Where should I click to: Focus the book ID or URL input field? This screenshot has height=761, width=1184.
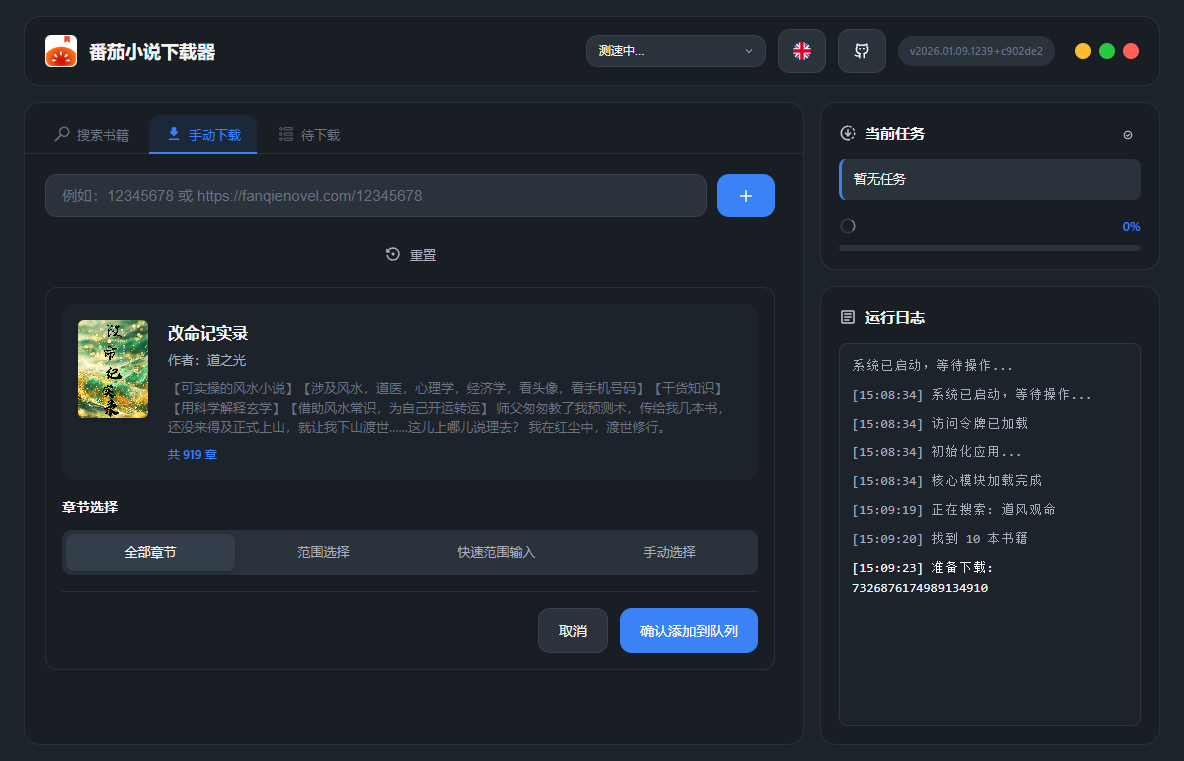375,196
